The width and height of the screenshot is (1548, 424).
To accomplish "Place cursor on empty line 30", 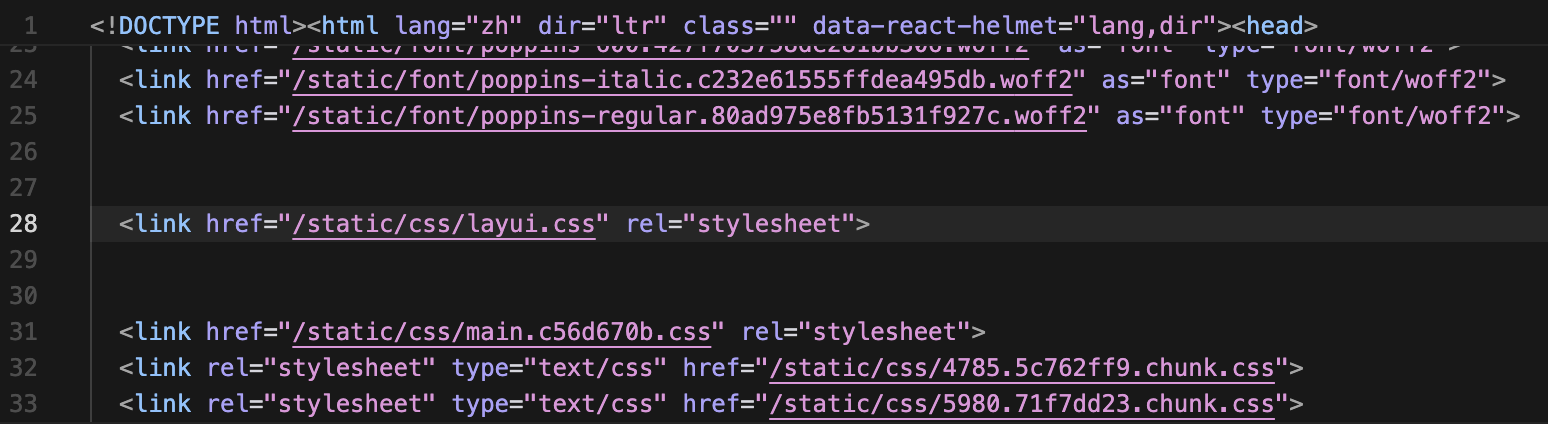I will click(x=800, y=296).
